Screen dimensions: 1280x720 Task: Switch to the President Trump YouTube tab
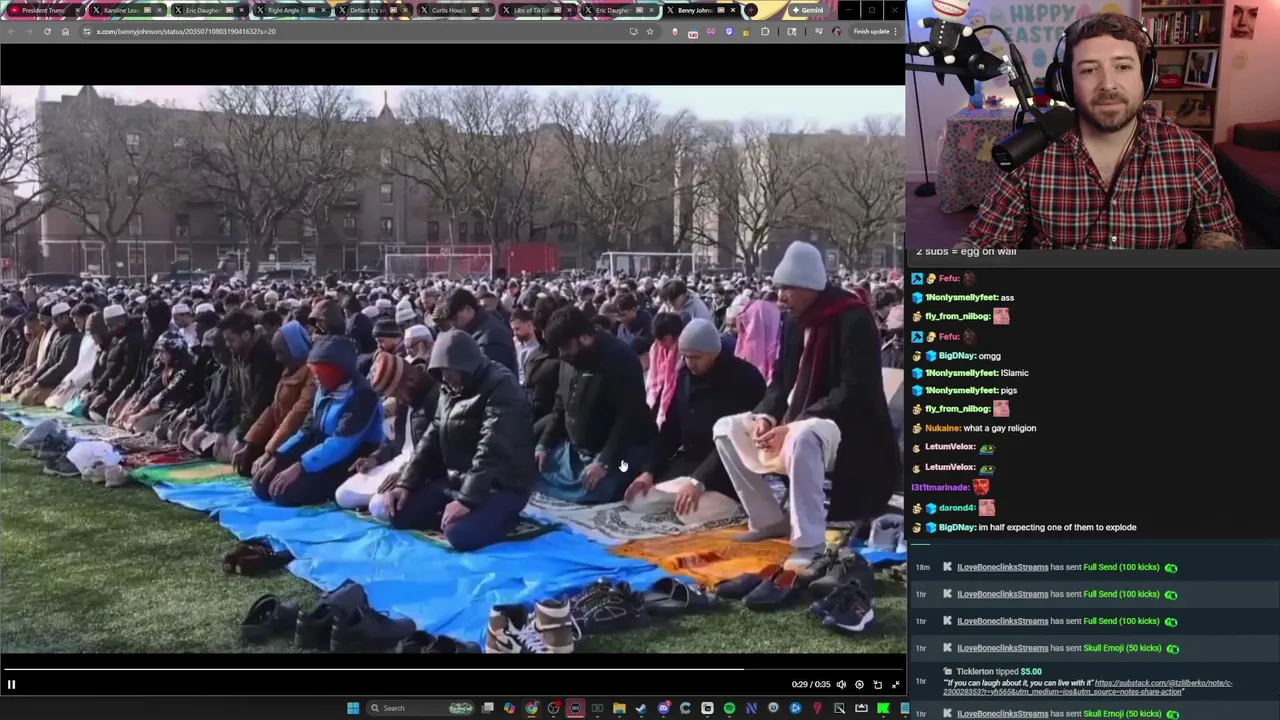coord(42,10)
